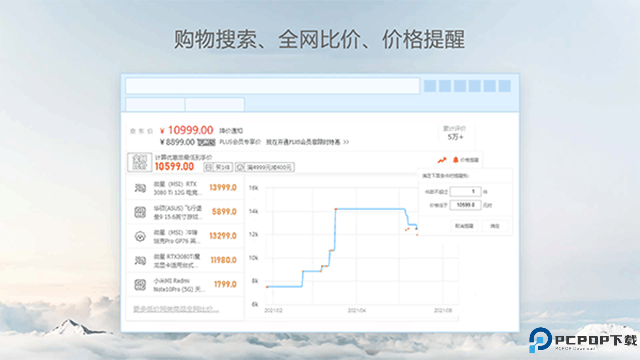This screenshot has height=360, width=640.
Task: Open the PLUS member special offer link
Action: 307,142
